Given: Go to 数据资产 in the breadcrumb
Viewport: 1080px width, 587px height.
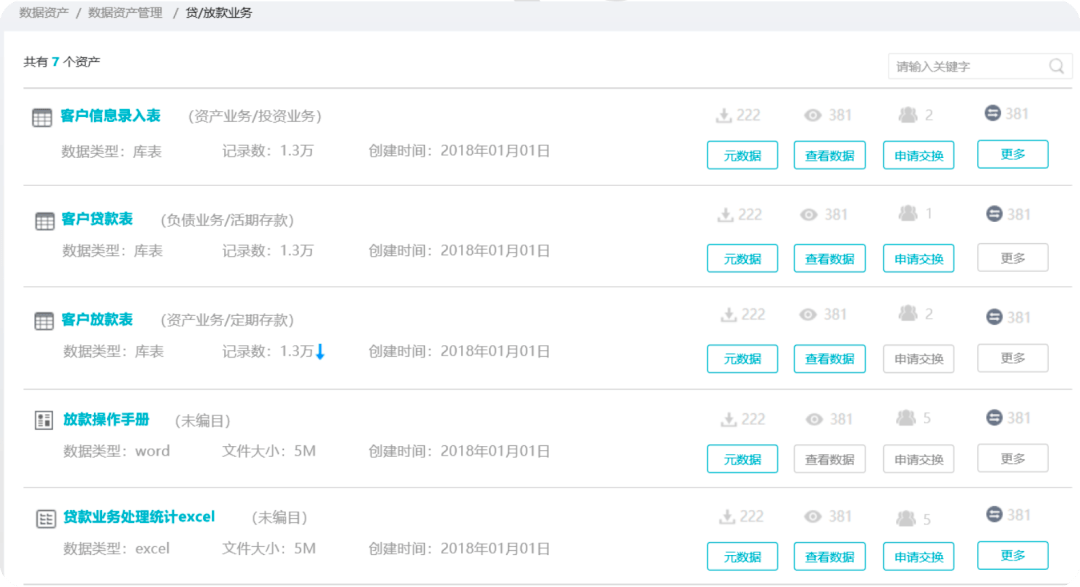Looking at the screenshot, I should coord(43,13).
